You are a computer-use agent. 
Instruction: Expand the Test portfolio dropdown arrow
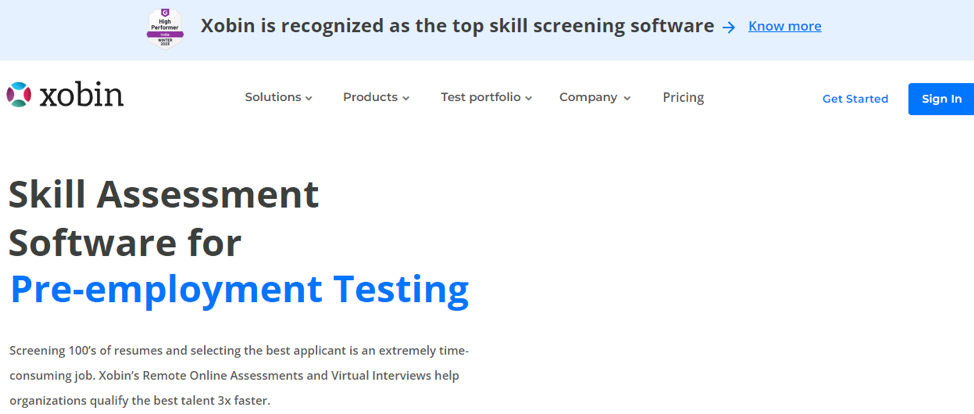tap(529, 98)
